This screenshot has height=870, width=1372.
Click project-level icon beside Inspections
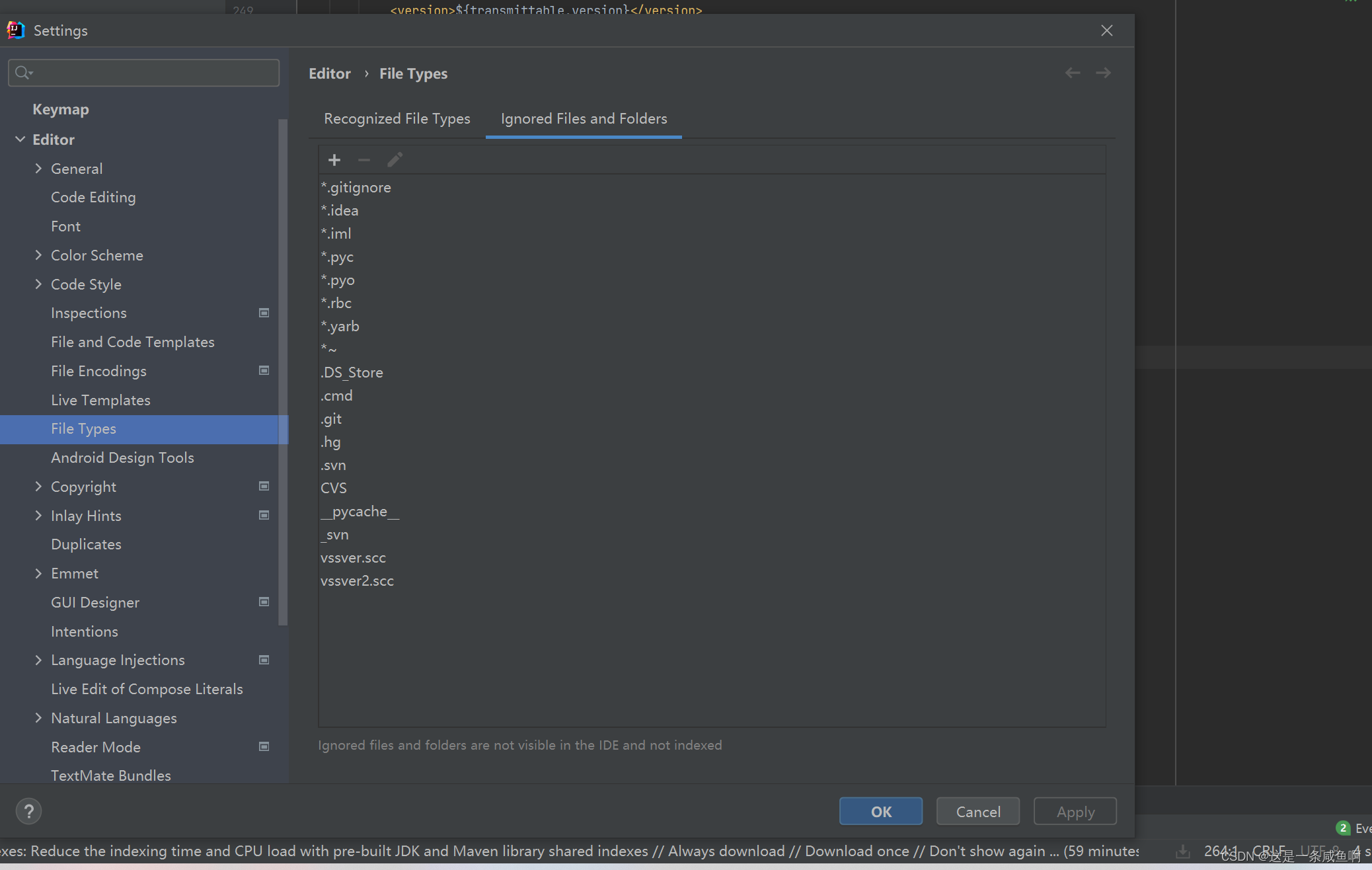264,313
